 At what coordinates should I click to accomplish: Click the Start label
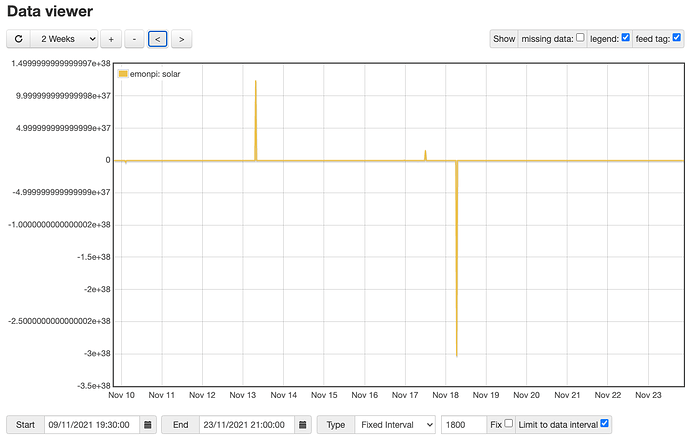[x=25, y=425]
